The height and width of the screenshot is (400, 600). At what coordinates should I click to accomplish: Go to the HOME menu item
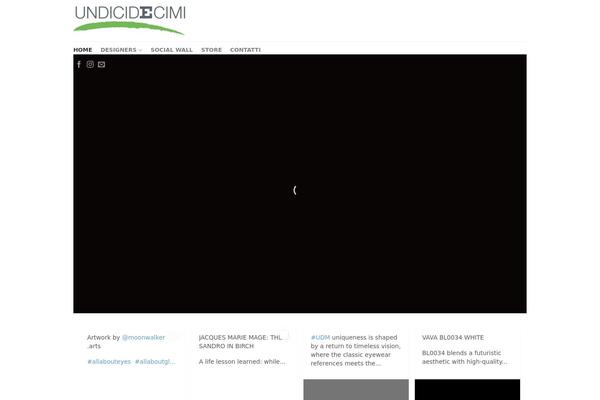83,50
